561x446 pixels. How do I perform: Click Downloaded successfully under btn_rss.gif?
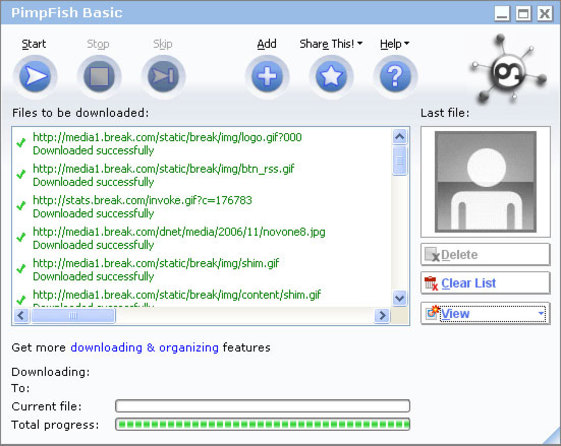coord(93,182)
